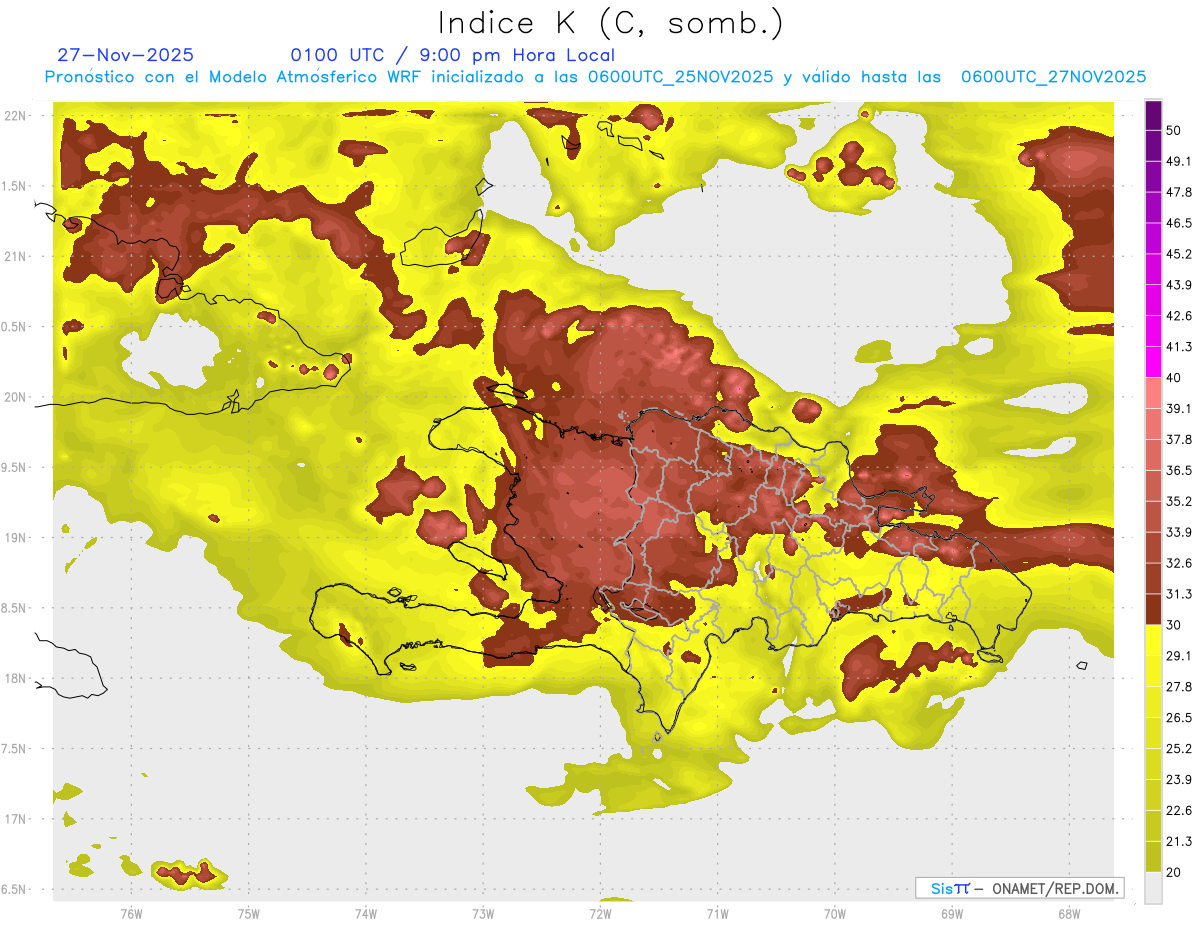Image resolution: width=1200 pixels, height=927 pixels.
Task: Select the date text '27-Nov-2025'
Action: (126, 55)
